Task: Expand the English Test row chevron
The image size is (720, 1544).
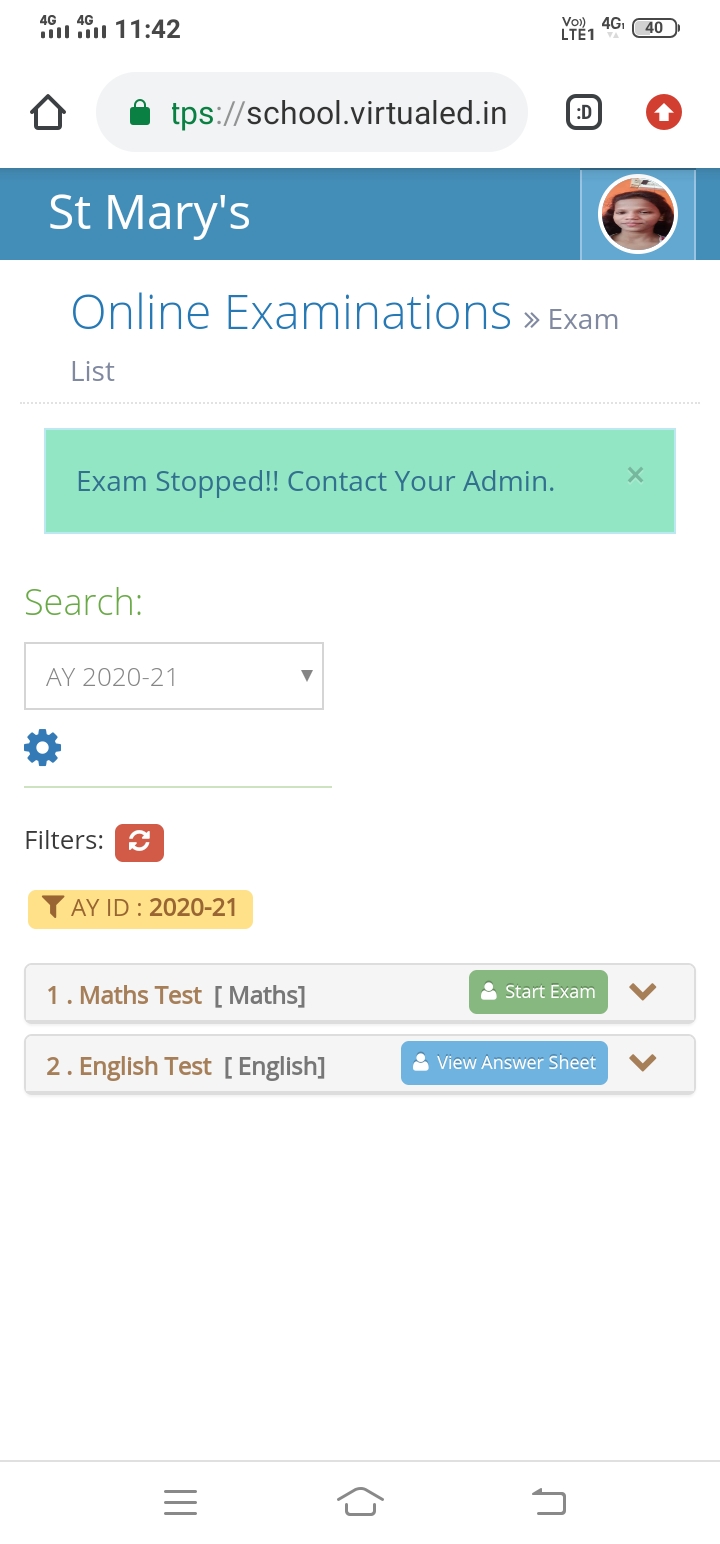Action: coord(642,1063)
